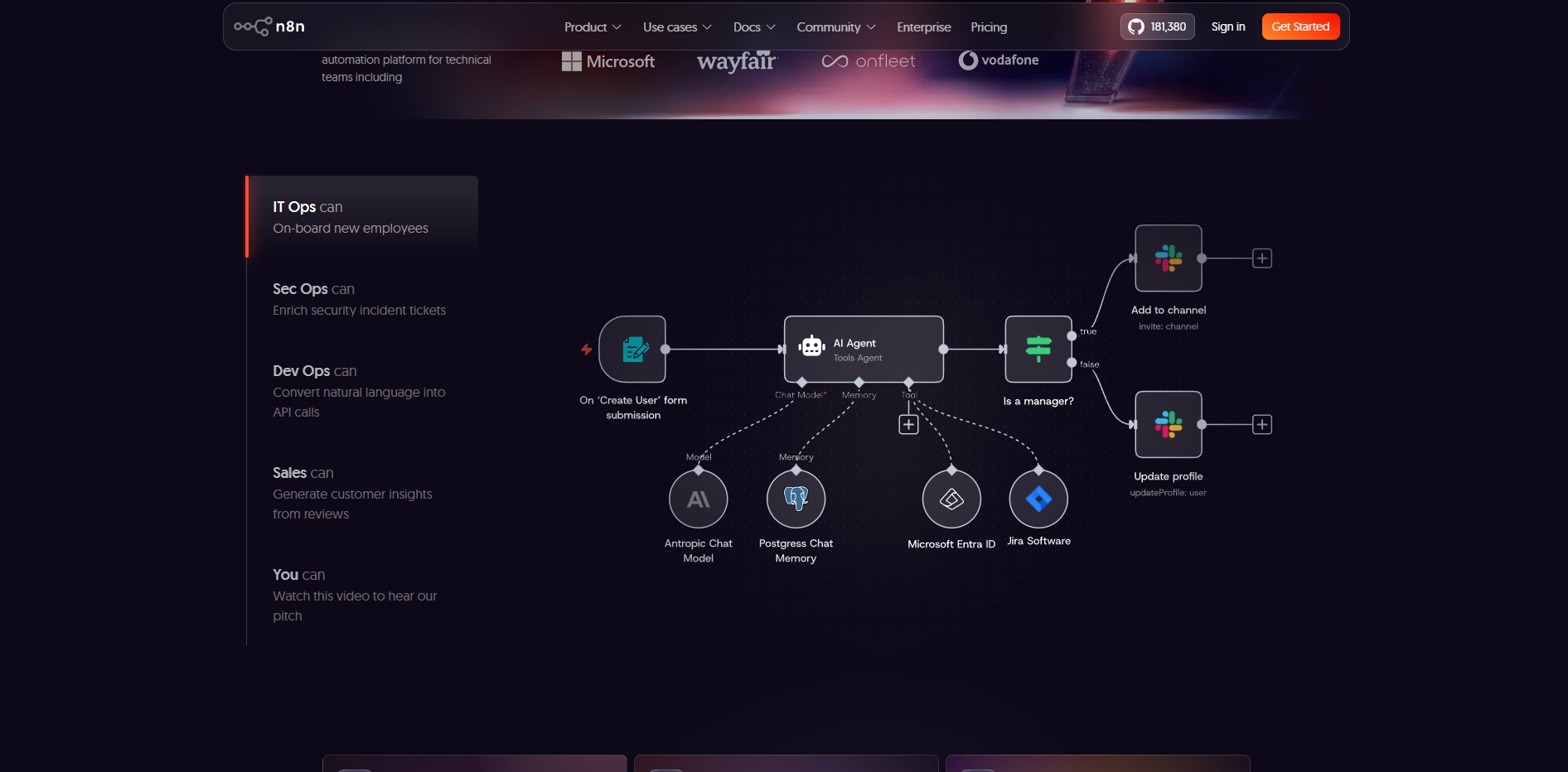Select the Microsoft Entra ID tool node
Image resolution: width=1568 pixels, height=772 pixels.
(x=951, y=499)
